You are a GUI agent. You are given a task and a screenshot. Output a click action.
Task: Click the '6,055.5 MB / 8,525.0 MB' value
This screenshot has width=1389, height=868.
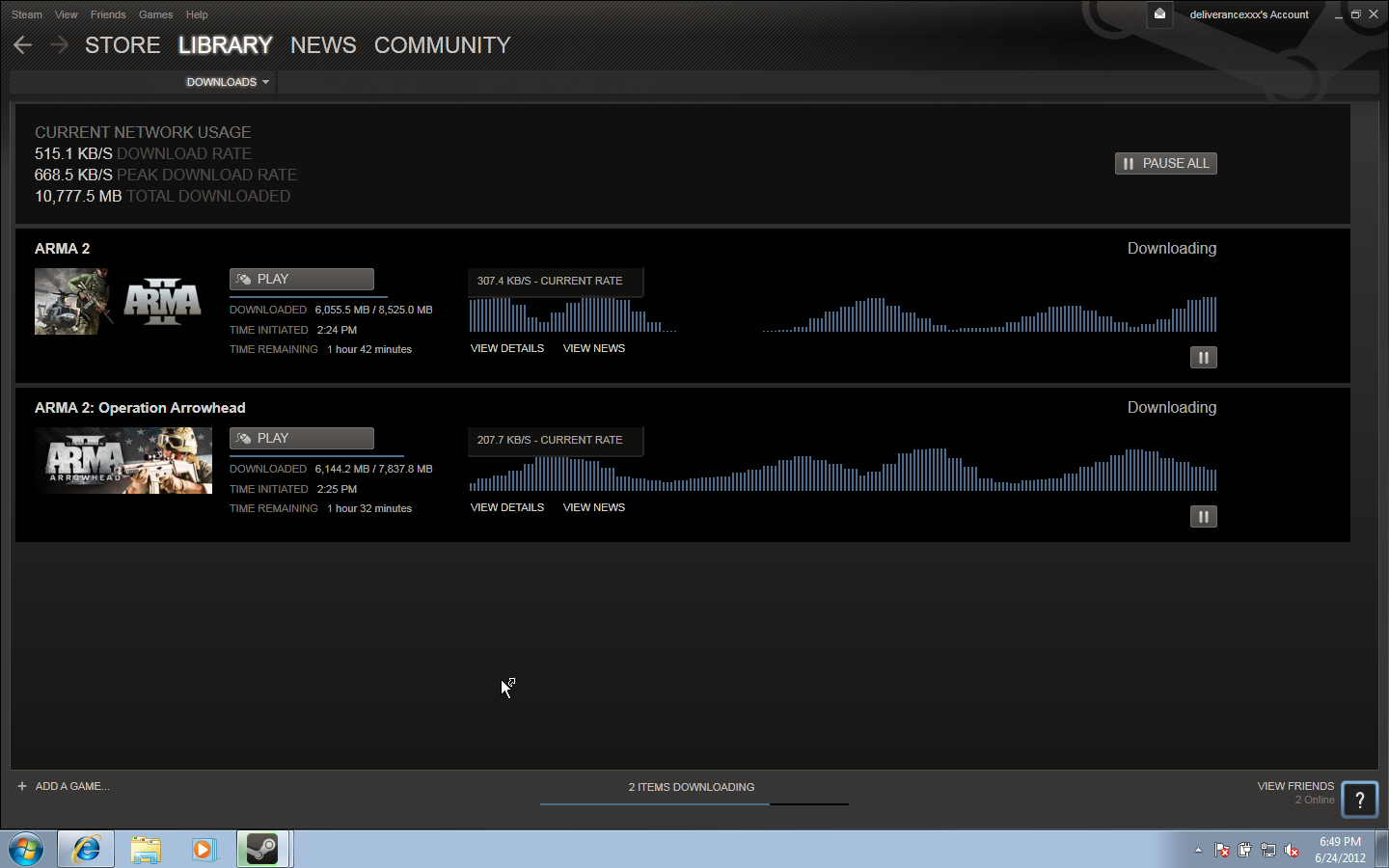pyautogui.click(x=373, y=310)
